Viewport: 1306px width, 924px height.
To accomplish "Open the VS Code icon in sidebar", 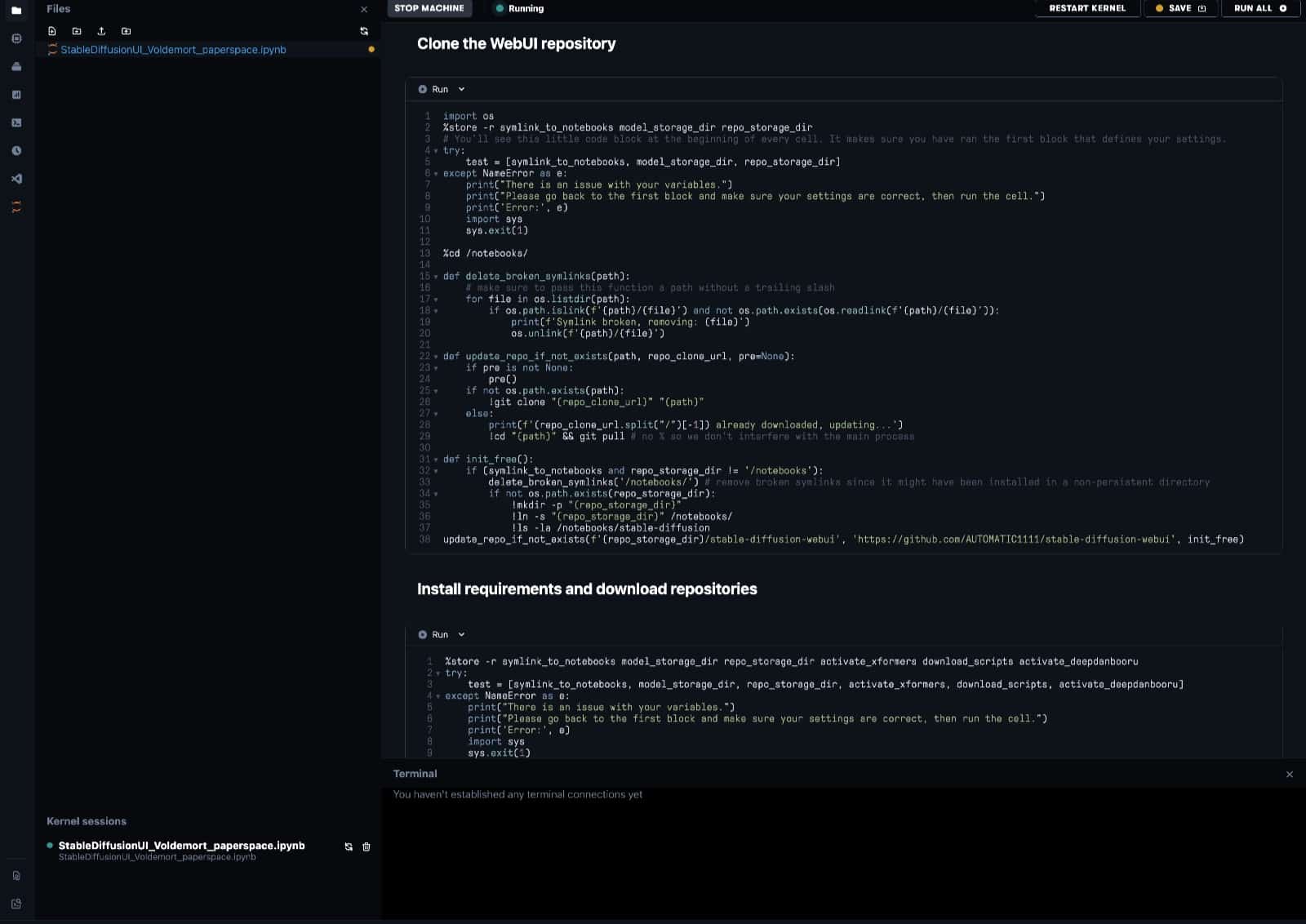I will click(x=16, y=179).
